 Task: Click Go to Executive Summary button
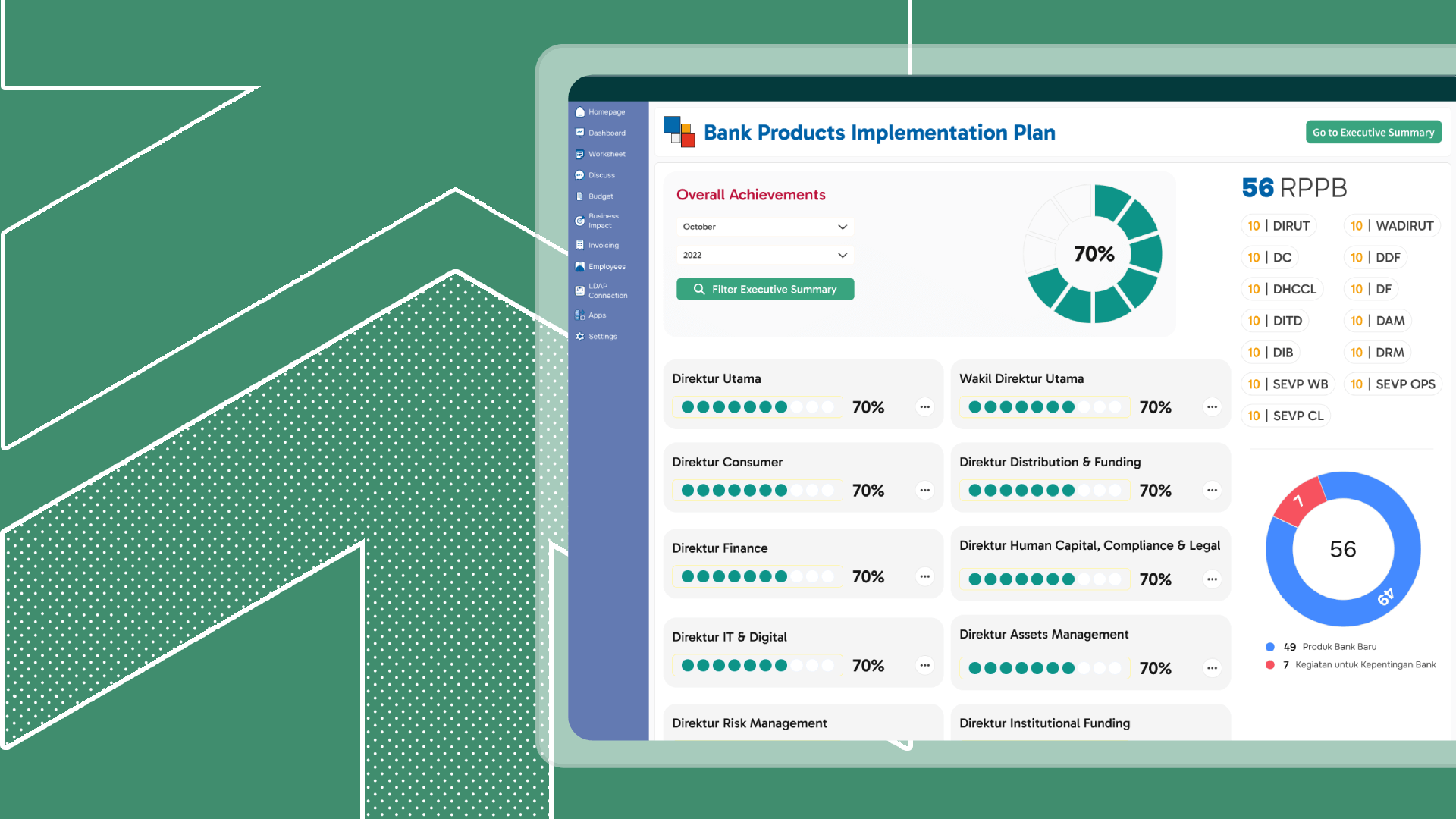coord(1373,133)
